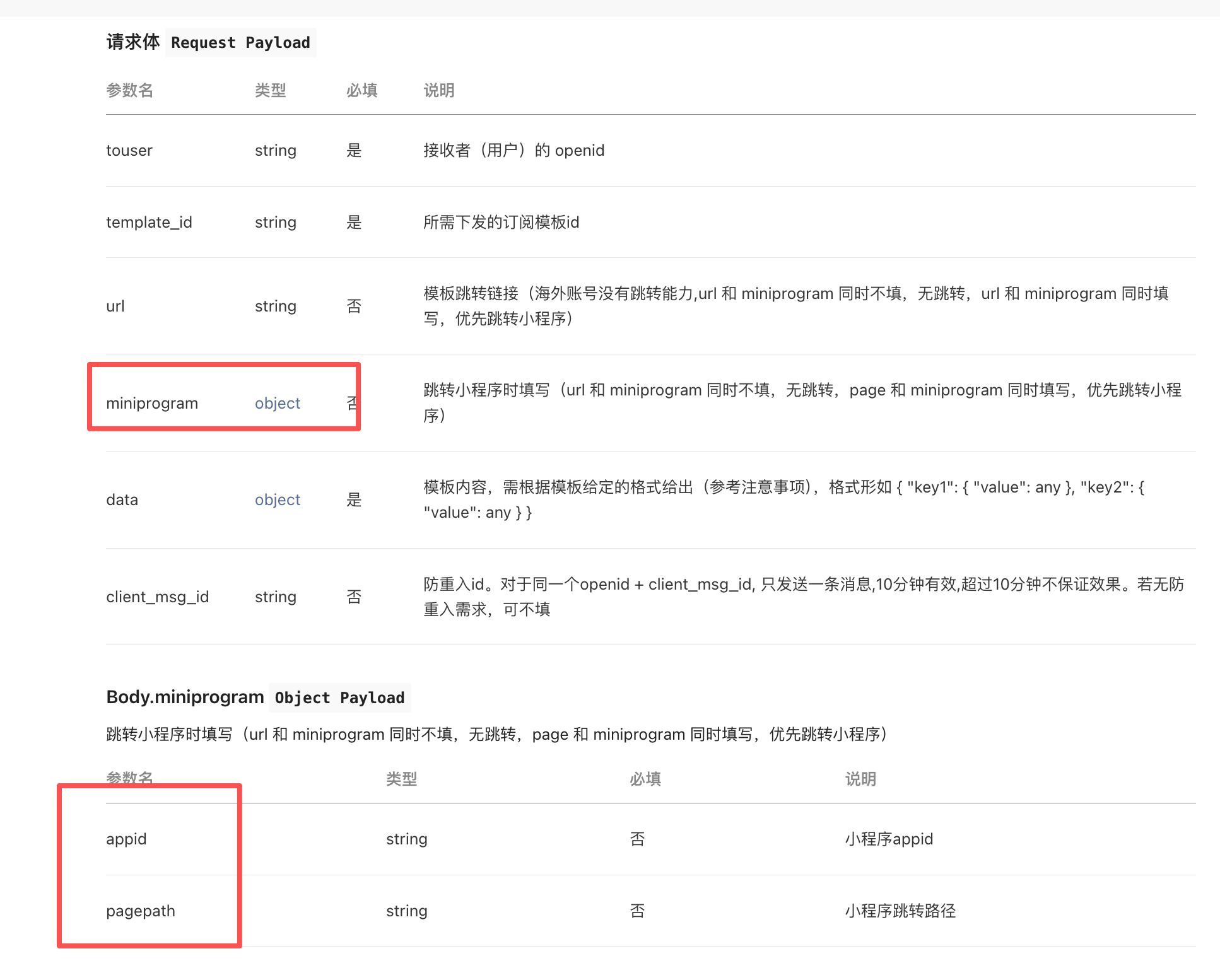Click the 类型 header in first table
Screen dimensions: 1220x980
pyautogui.click(x=270, y=90)
